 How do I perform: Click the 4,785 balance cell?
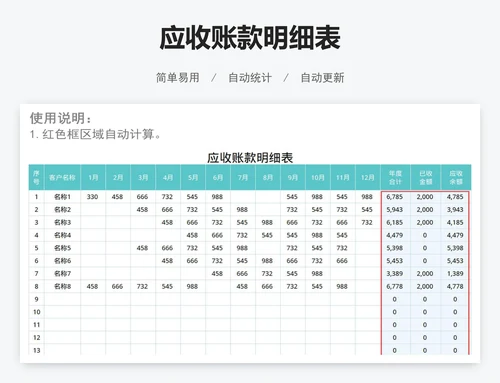[x=455, y=197]
